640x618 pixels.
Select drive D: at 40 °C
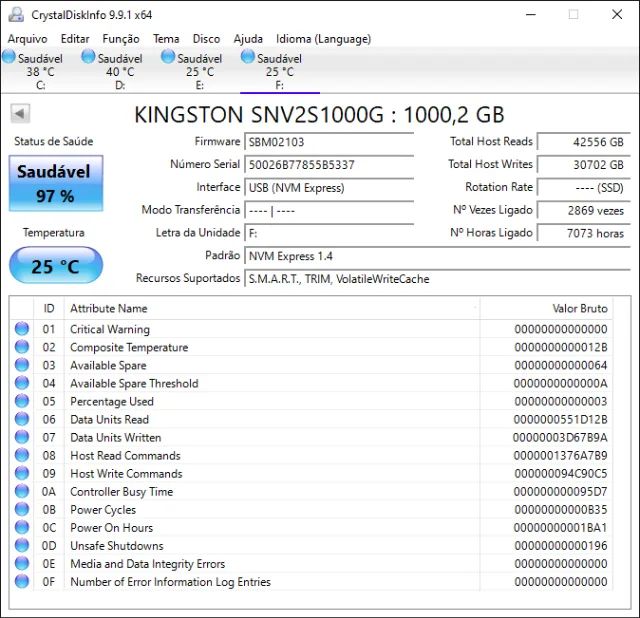tap(120, 71)
